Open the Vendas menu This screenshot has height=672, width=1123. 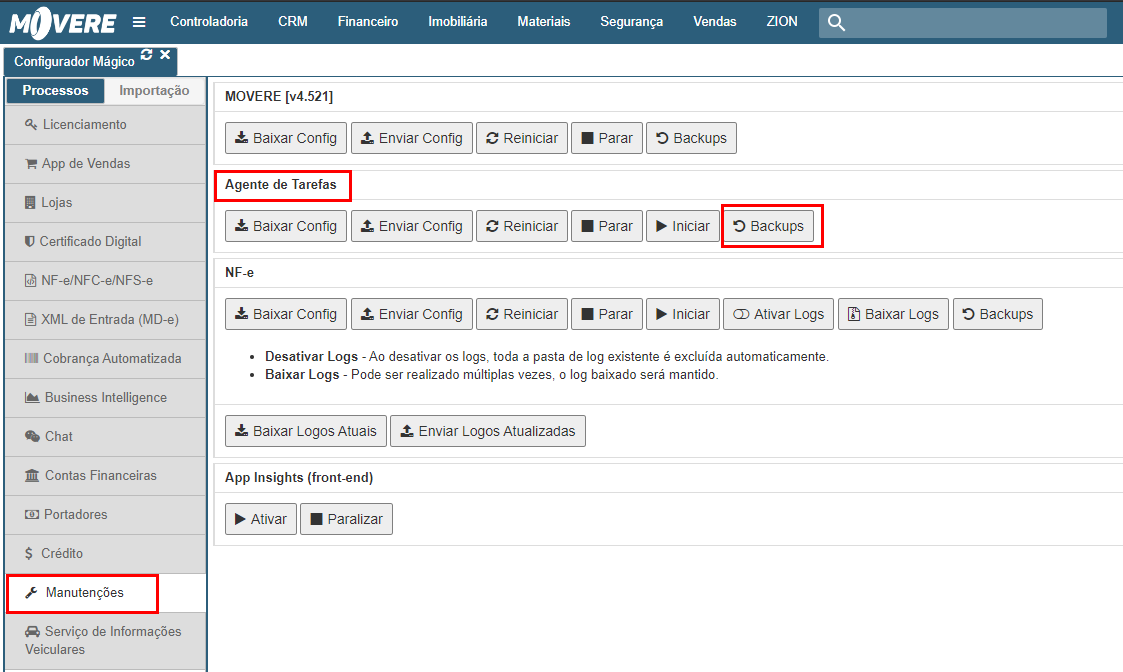(715, 21)
